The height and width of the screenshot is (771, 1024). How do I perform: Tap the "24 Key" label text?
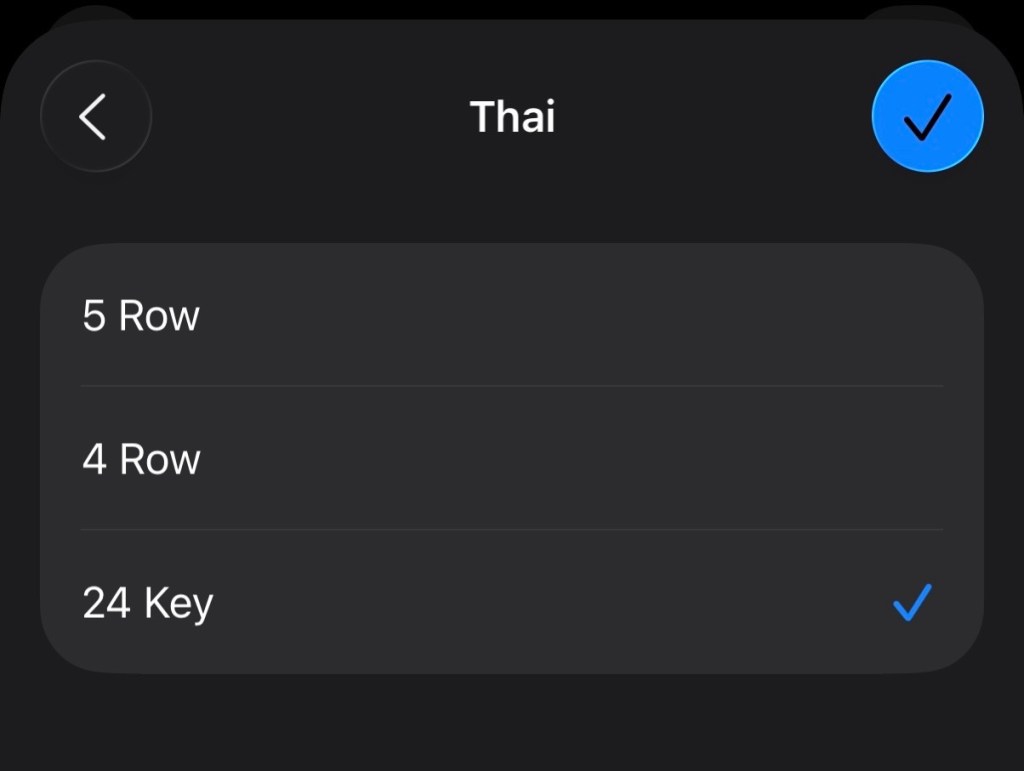(147, 604)
